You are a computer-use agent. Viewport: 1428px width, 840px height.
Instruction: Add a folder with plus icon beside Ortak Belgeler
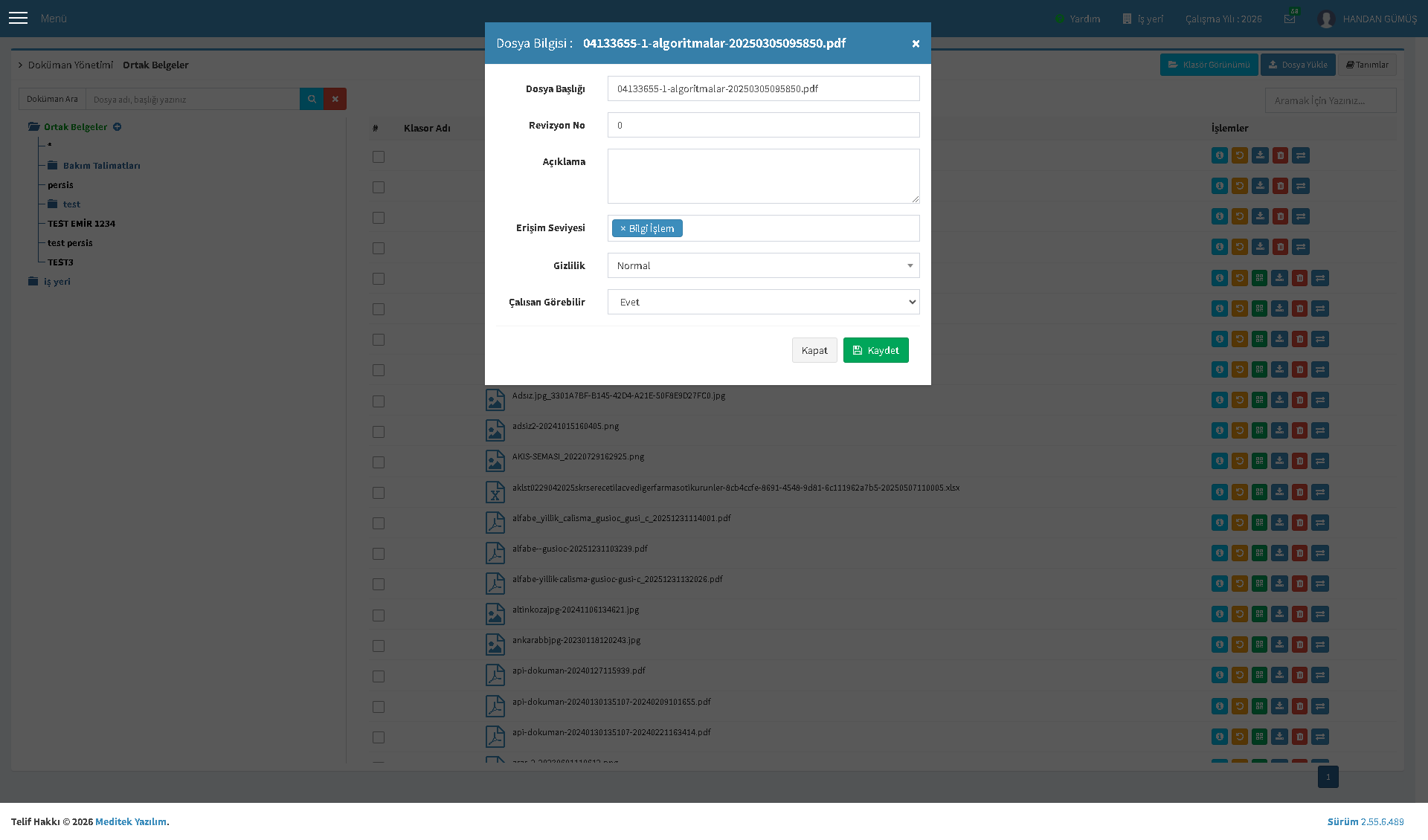point(117,127)
